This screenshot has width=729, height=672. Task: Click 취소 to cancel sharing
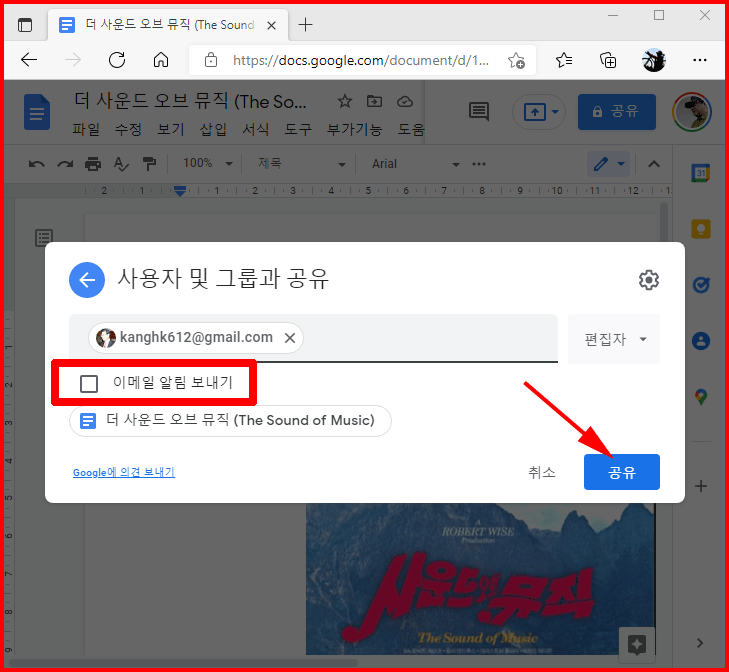pos(542,472)
